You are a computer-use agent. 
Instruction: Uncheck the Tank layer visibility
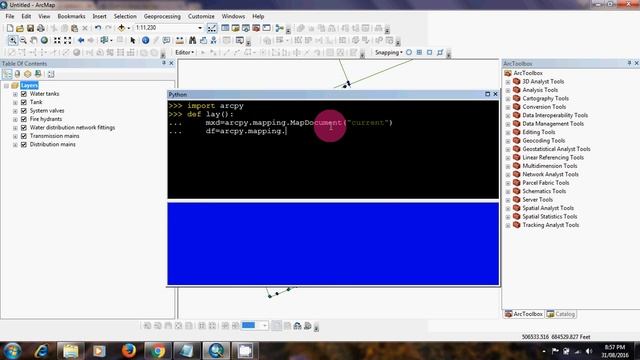24,102
